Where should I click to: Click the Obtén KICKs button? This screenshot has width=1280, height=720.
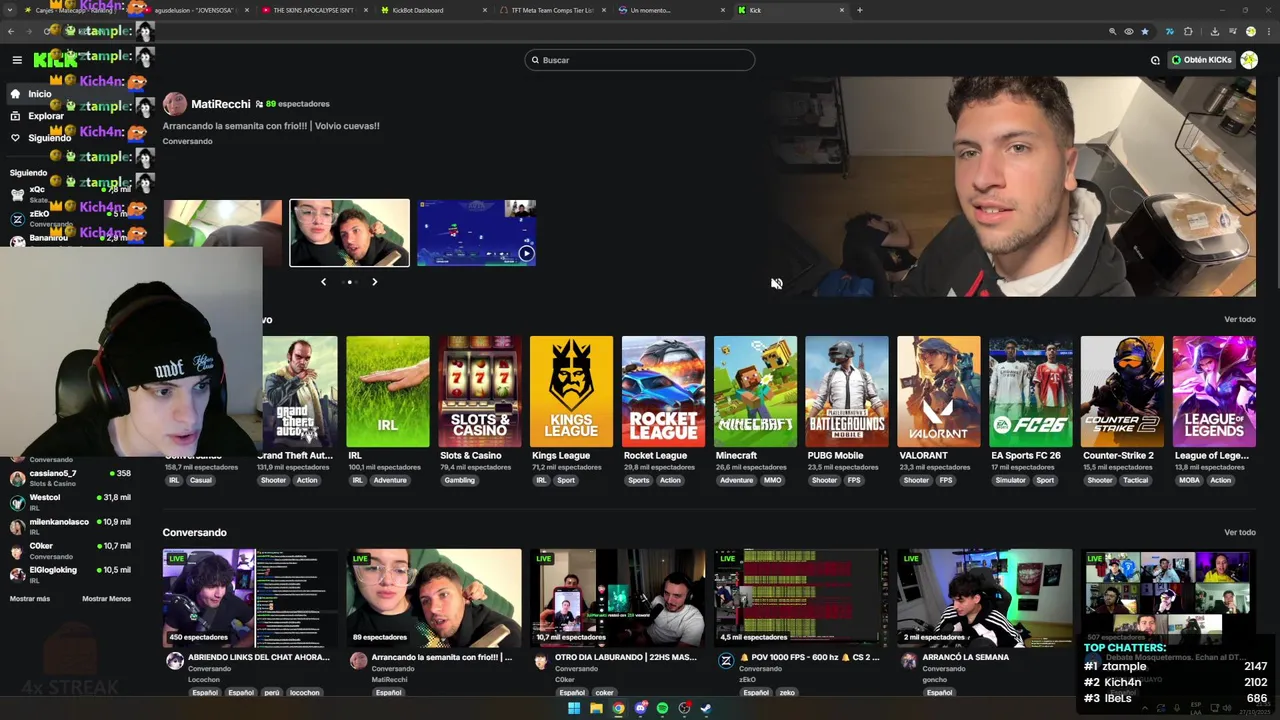click(1201, 60)
